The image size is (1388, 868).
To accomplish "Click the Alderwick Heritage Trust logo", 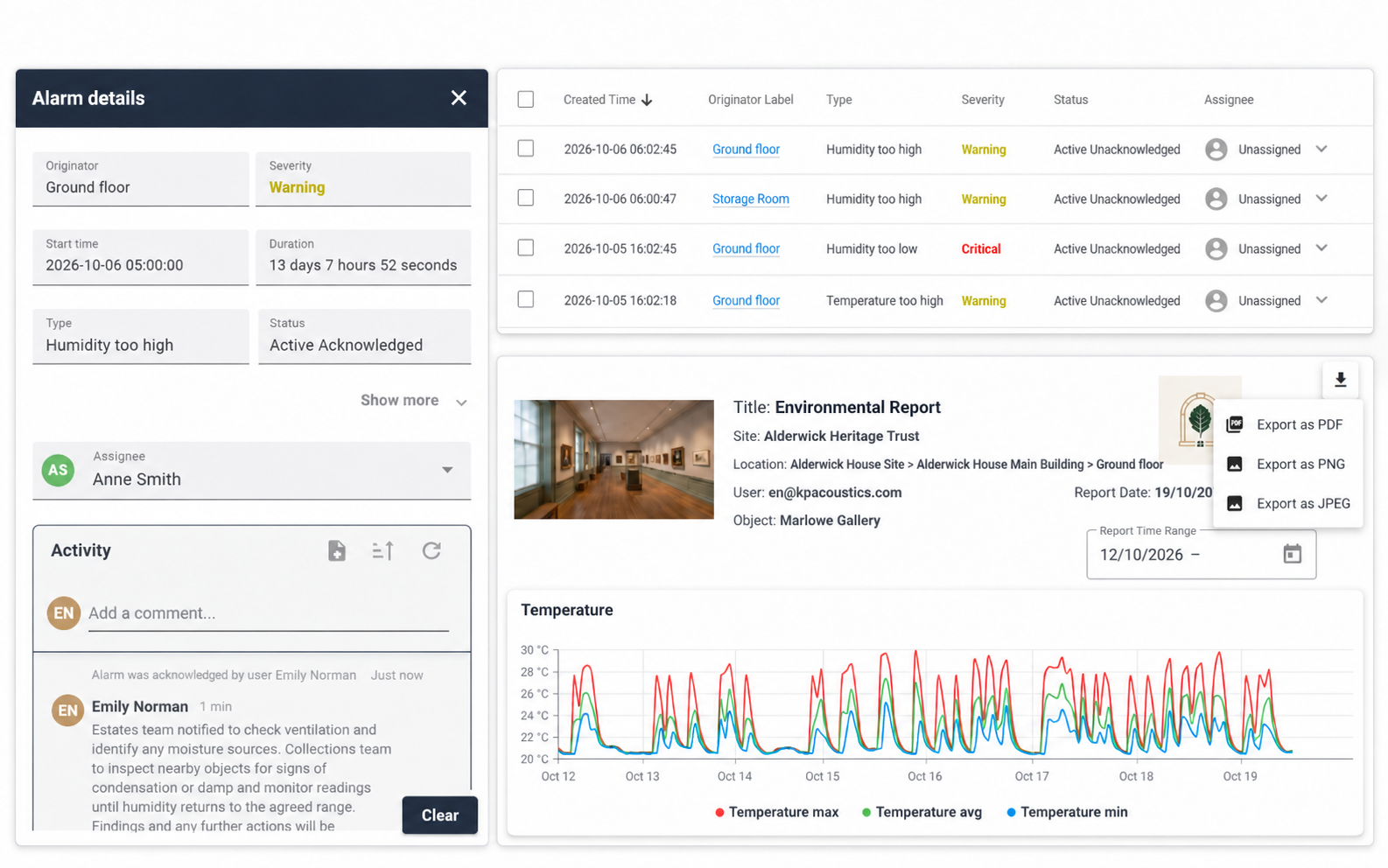I will pyautogui.click(x=1198, y=420).
